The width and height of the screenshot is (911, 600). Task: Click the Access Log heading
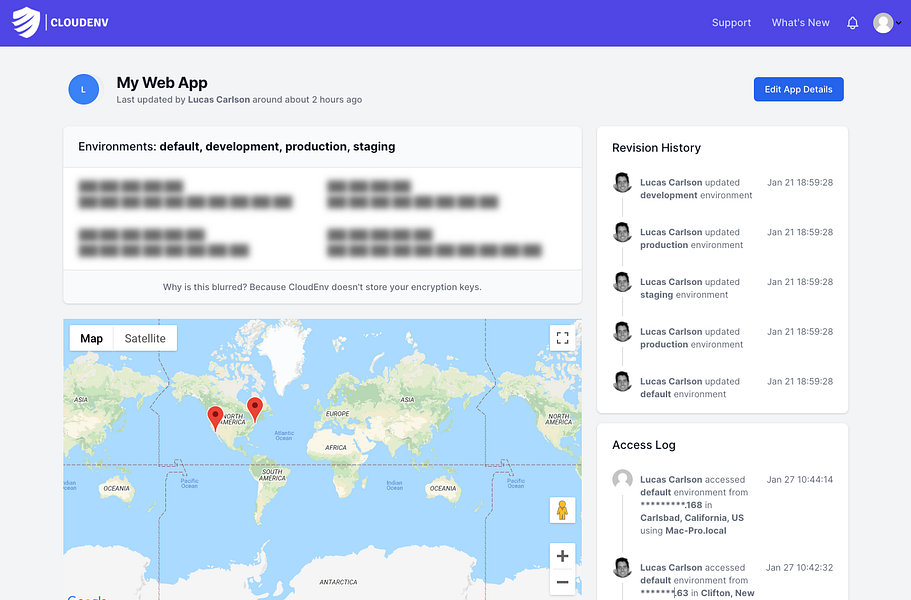point(643,445)
